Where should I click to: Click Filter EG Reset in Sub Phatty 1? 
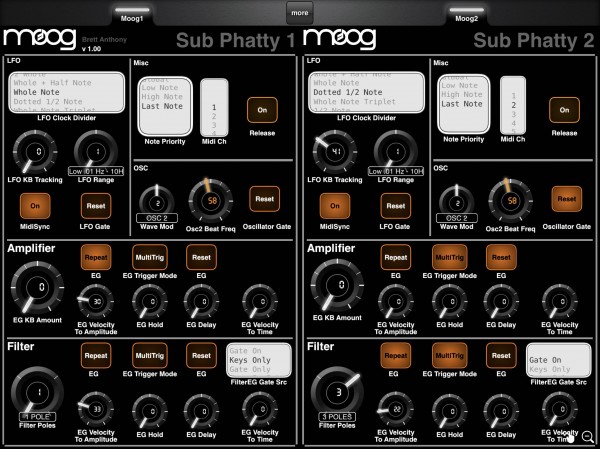pos(201,356)
